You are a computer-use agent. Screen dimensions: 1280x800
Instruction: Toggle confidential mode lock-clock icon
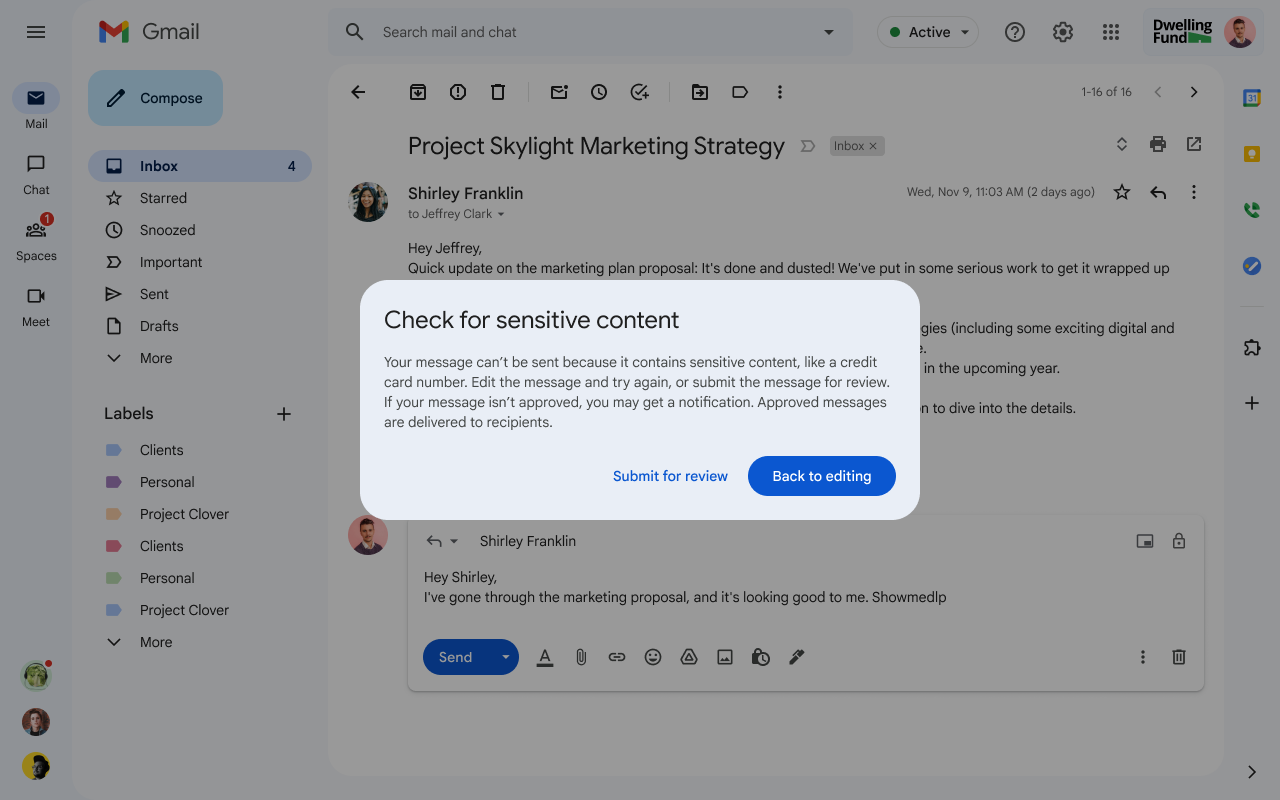761,657
